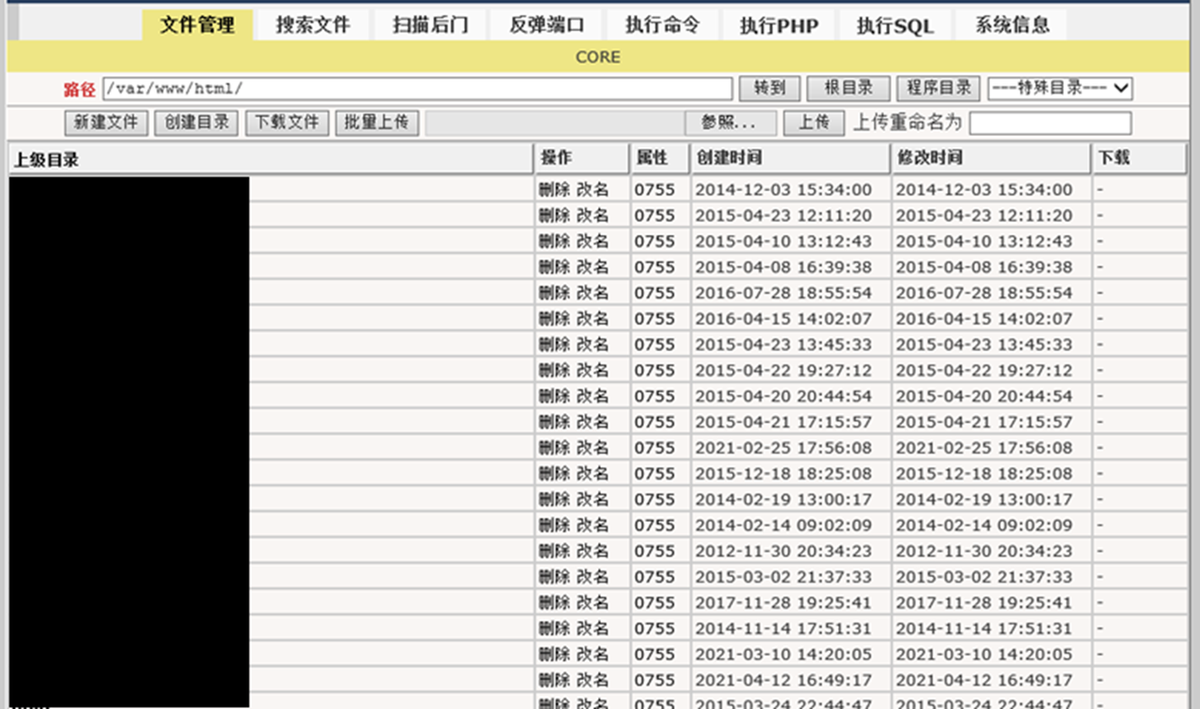Click 删除 in the 2015-04-22 19:27:12 row
The height and width of the screenshot is (709, 1200).
tap(554, 370)
